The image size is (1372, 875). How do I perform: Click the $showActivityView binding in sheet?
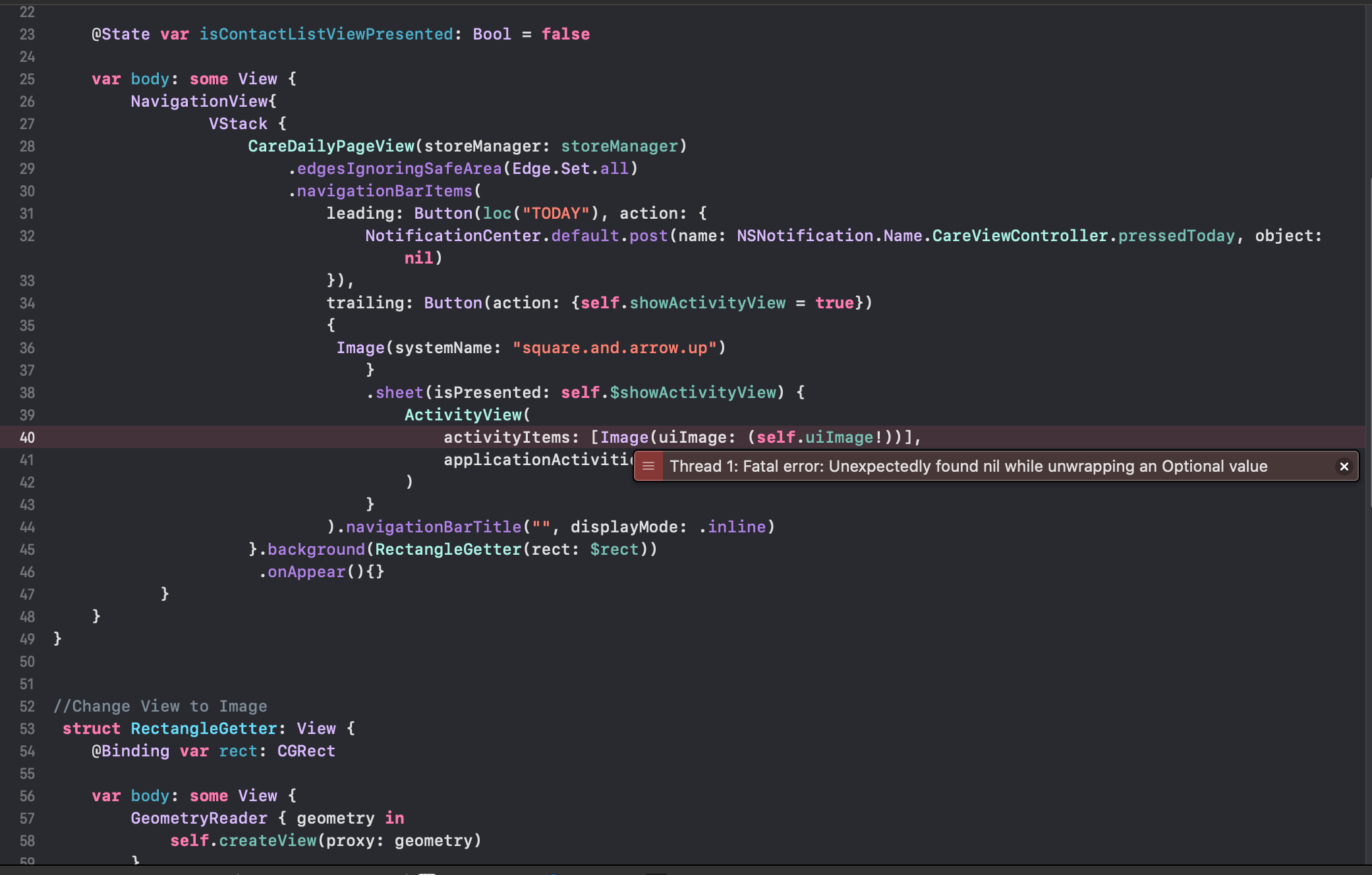pyautogui.click(x=693, y=393)
